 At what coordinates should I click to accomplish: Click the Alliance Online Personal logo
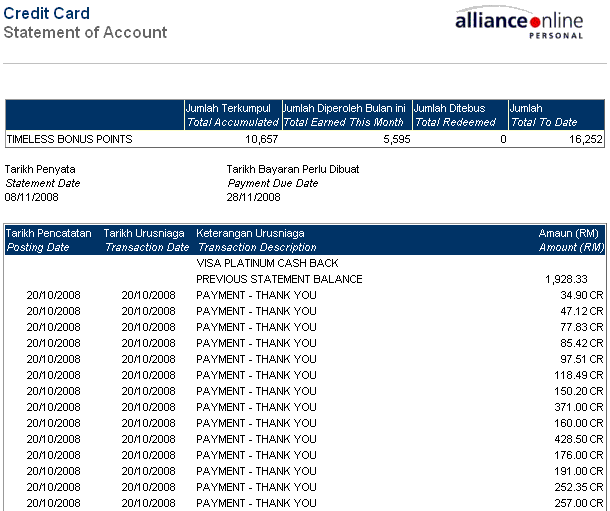(526, 24)
